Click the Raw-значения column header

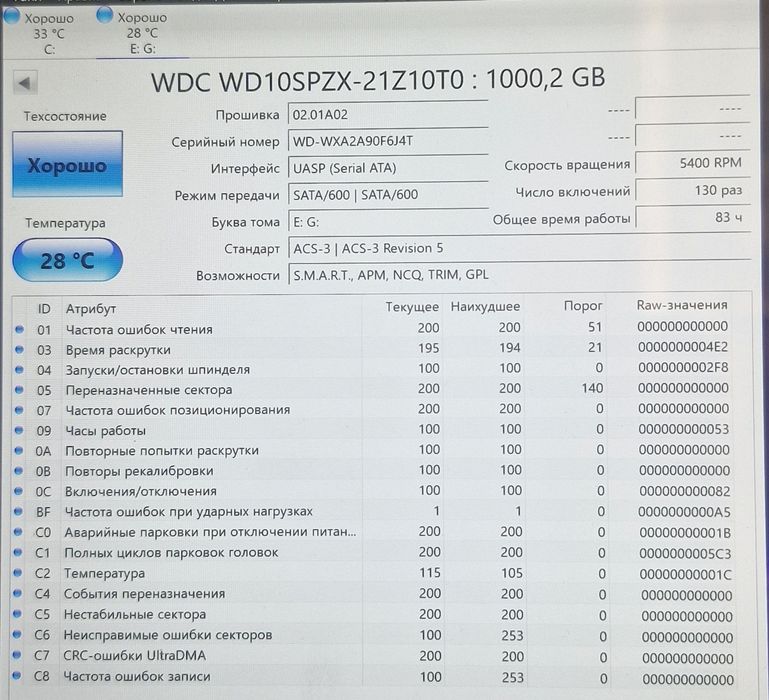[x=682, y=305]
